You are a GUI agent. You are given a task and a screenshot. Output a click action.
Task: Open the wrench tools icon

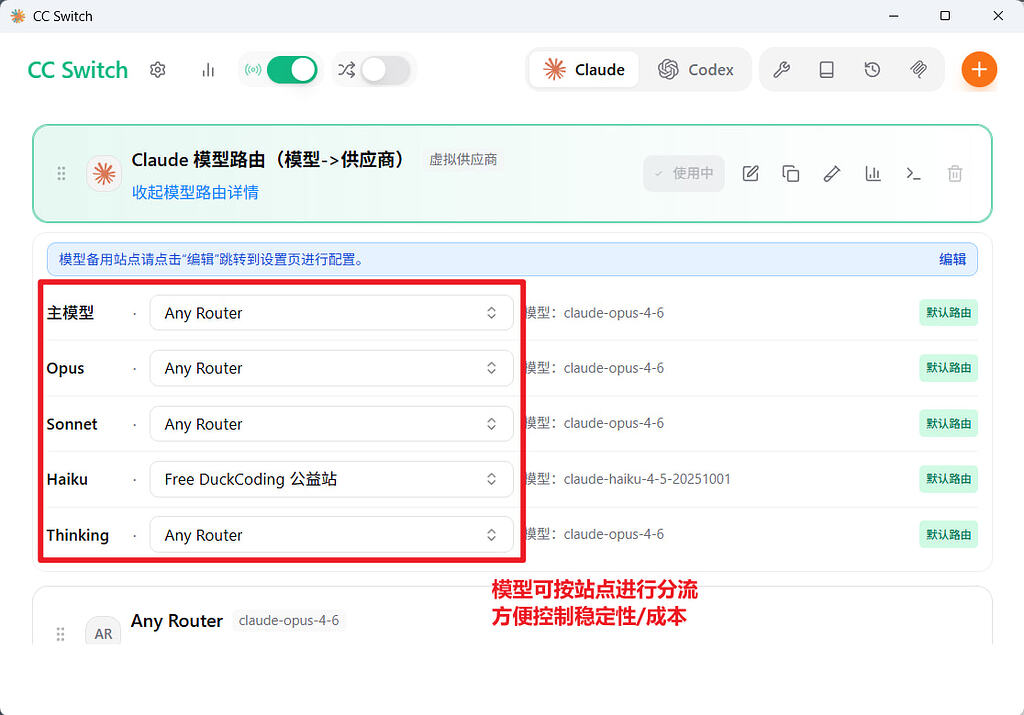(782, 69)
